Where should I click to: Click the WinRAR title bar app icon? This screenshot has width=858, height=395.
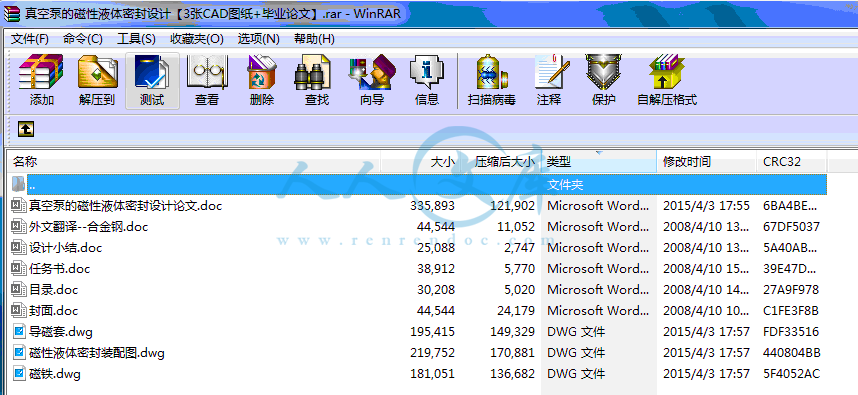(11, 13)
